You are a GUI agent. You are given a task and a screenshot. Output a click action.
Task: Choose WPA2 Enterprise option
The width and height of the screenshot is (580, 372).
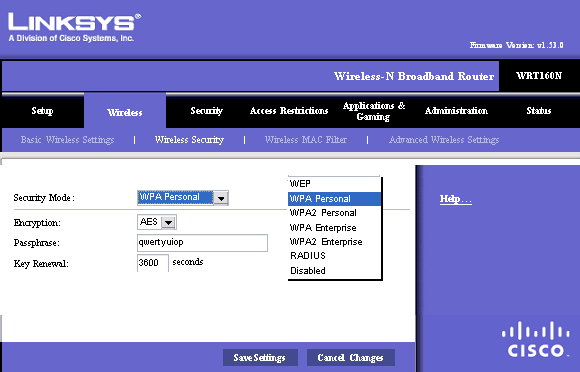tap(334, 242)
